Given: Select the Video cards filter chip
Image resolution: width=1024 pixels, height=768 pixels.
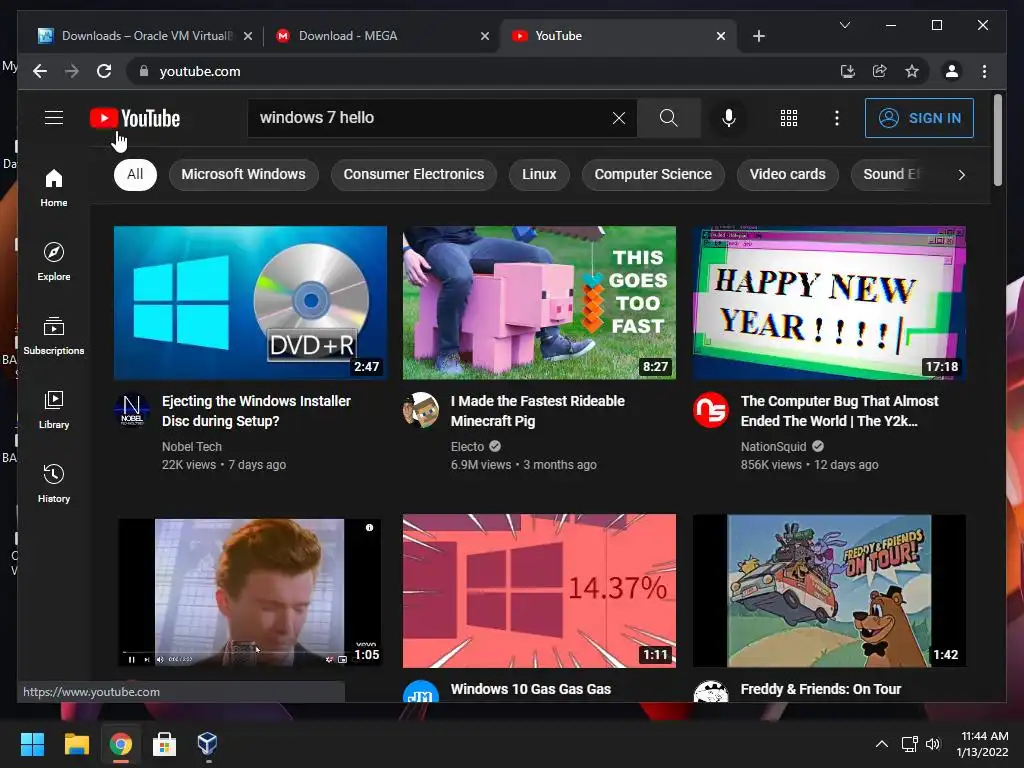Looking at the screenshot, I should [x=788, y=174].
